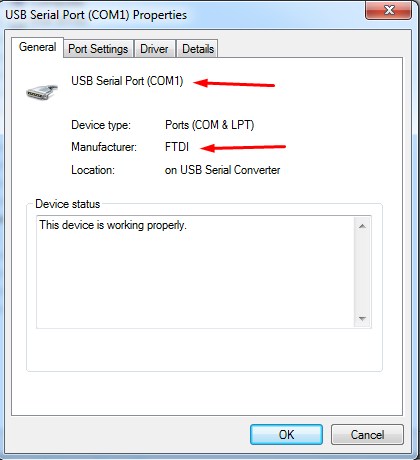Click the Device status group label

pos(68,204)
